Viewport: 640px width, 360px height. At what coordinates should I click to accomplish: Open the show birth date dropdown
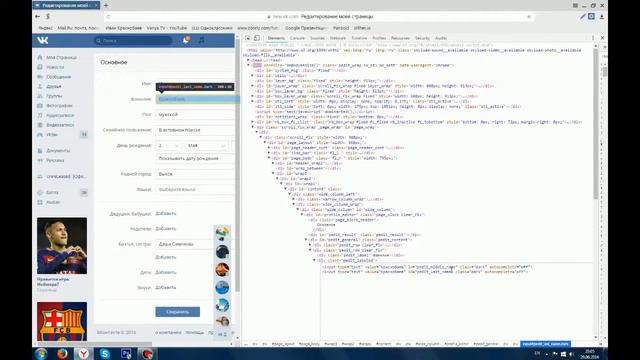pos(195,158)
